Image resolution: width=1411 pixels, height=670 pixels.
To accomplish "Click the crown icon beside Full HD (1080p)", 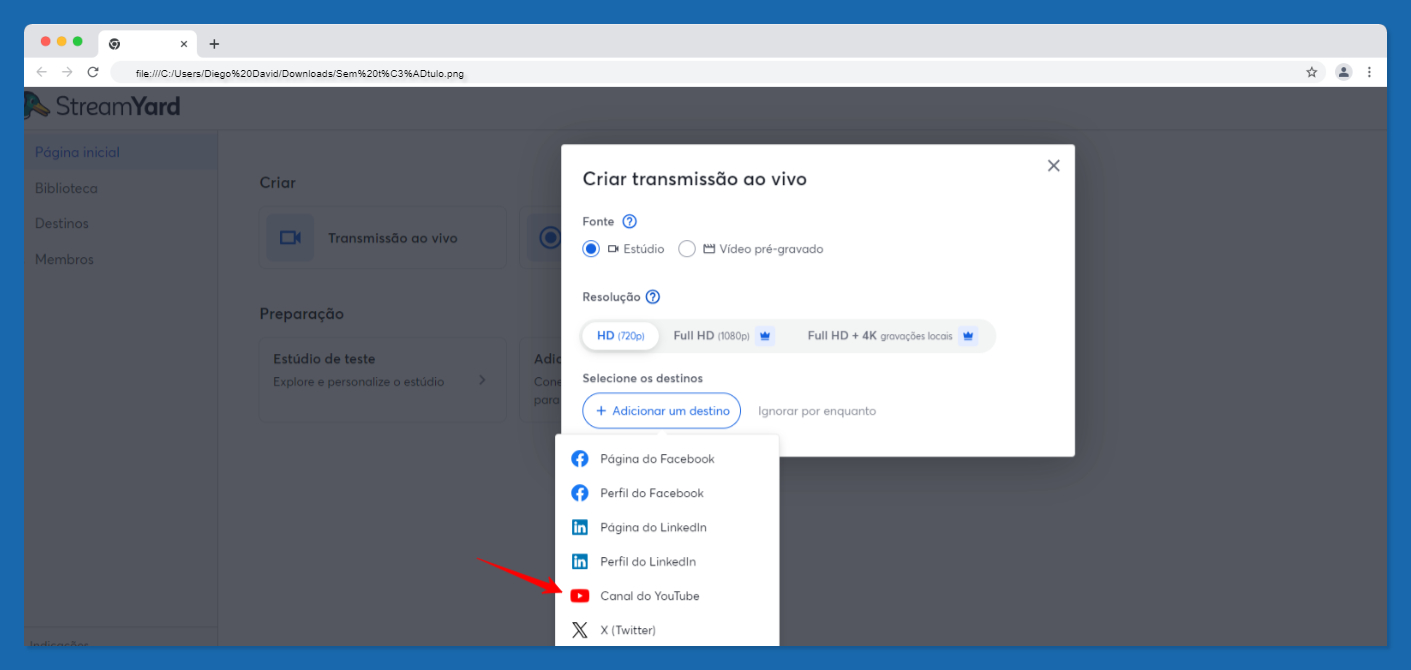I will (765, 336).
